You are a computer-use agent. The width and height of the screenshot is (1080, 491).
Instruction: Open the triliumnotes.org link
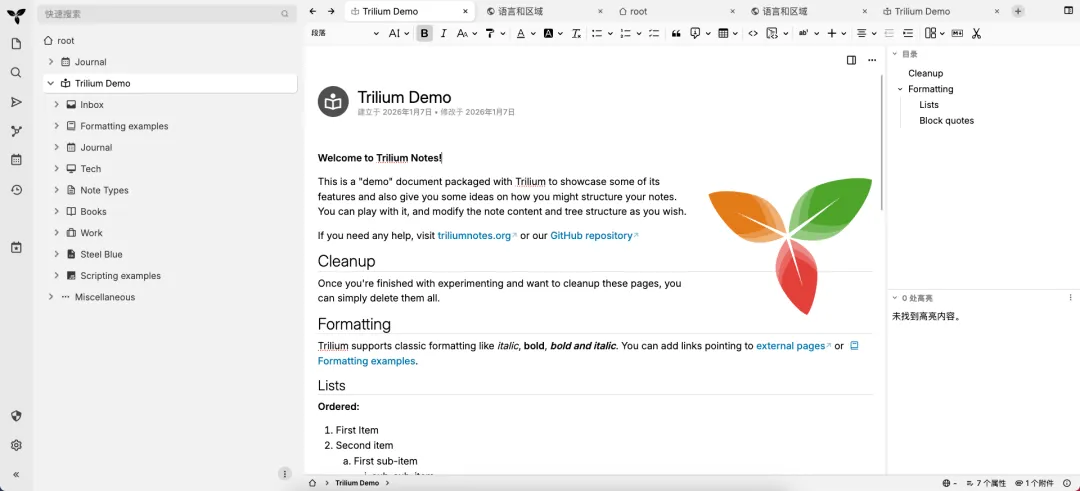tap(476, 236)
